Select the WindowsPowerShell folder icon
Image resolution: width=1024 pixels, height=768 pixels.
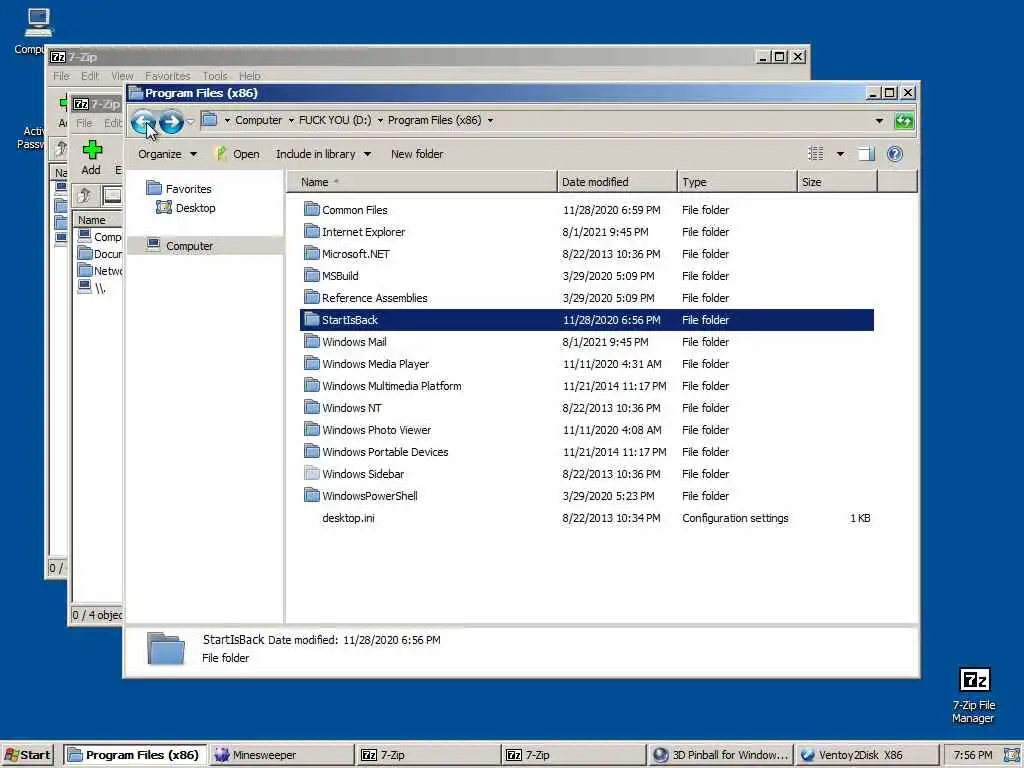coord(312,496)
